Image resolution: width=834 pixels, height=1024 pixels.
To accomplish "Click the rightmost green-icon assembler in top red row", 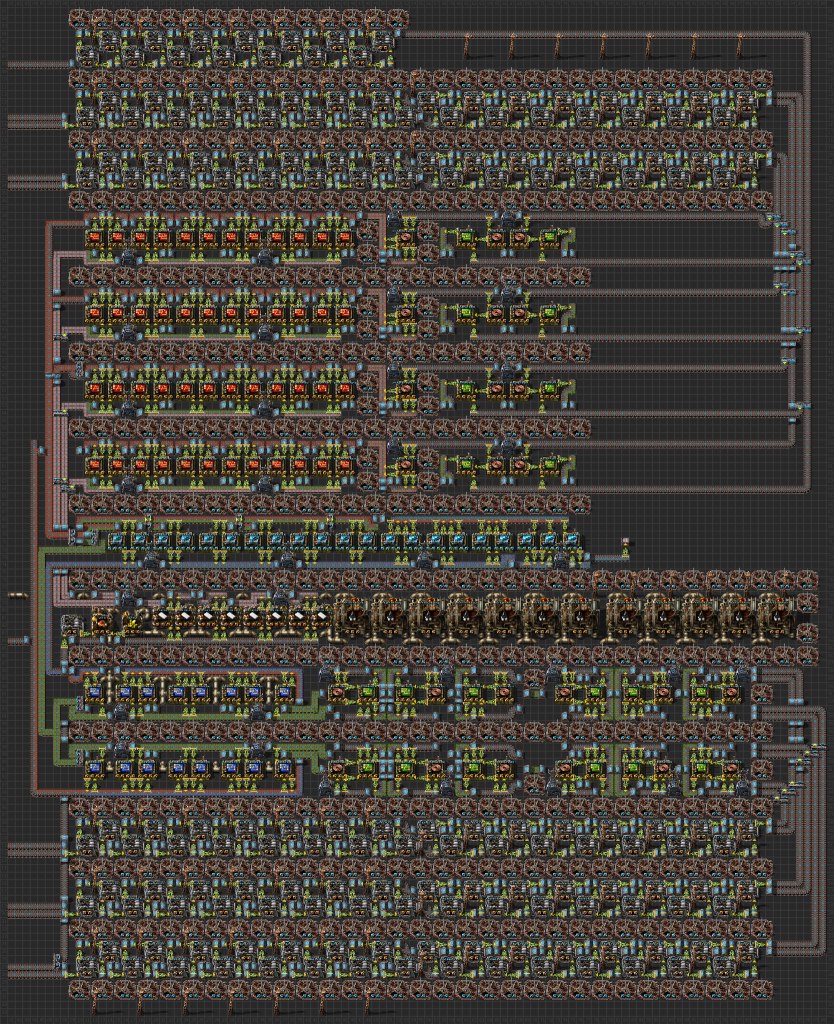I will coord(549,237).
